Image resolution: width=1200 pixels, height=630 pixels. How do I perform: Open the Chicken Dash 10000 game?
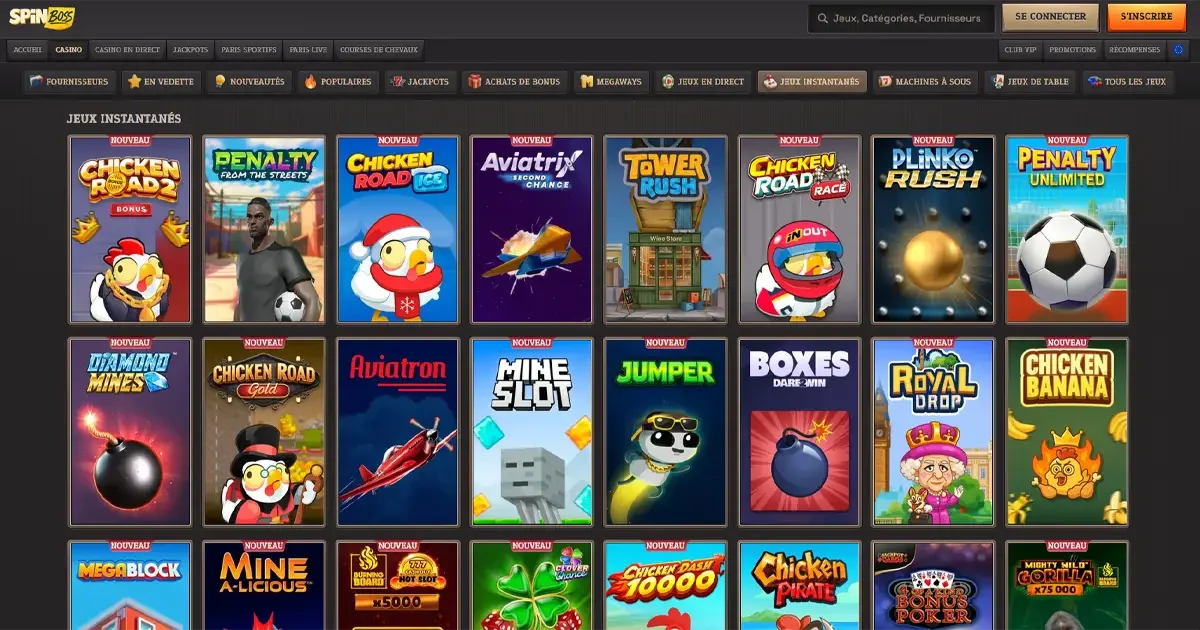coord(666,586)
